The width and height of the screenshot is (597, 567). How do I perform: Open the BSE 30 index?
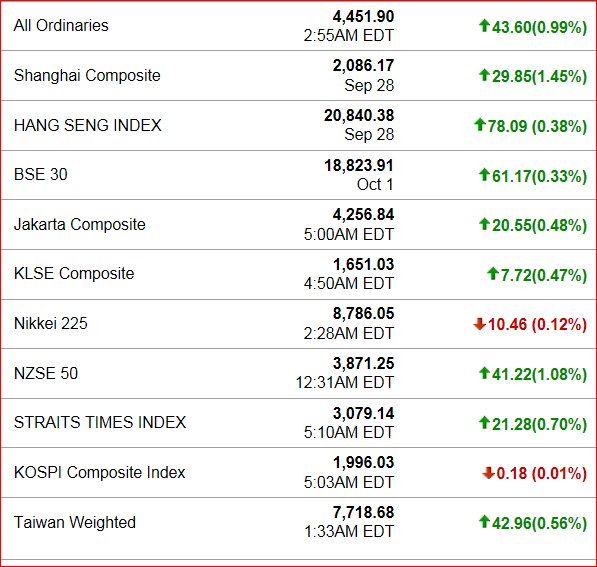[x=40, y=174]
